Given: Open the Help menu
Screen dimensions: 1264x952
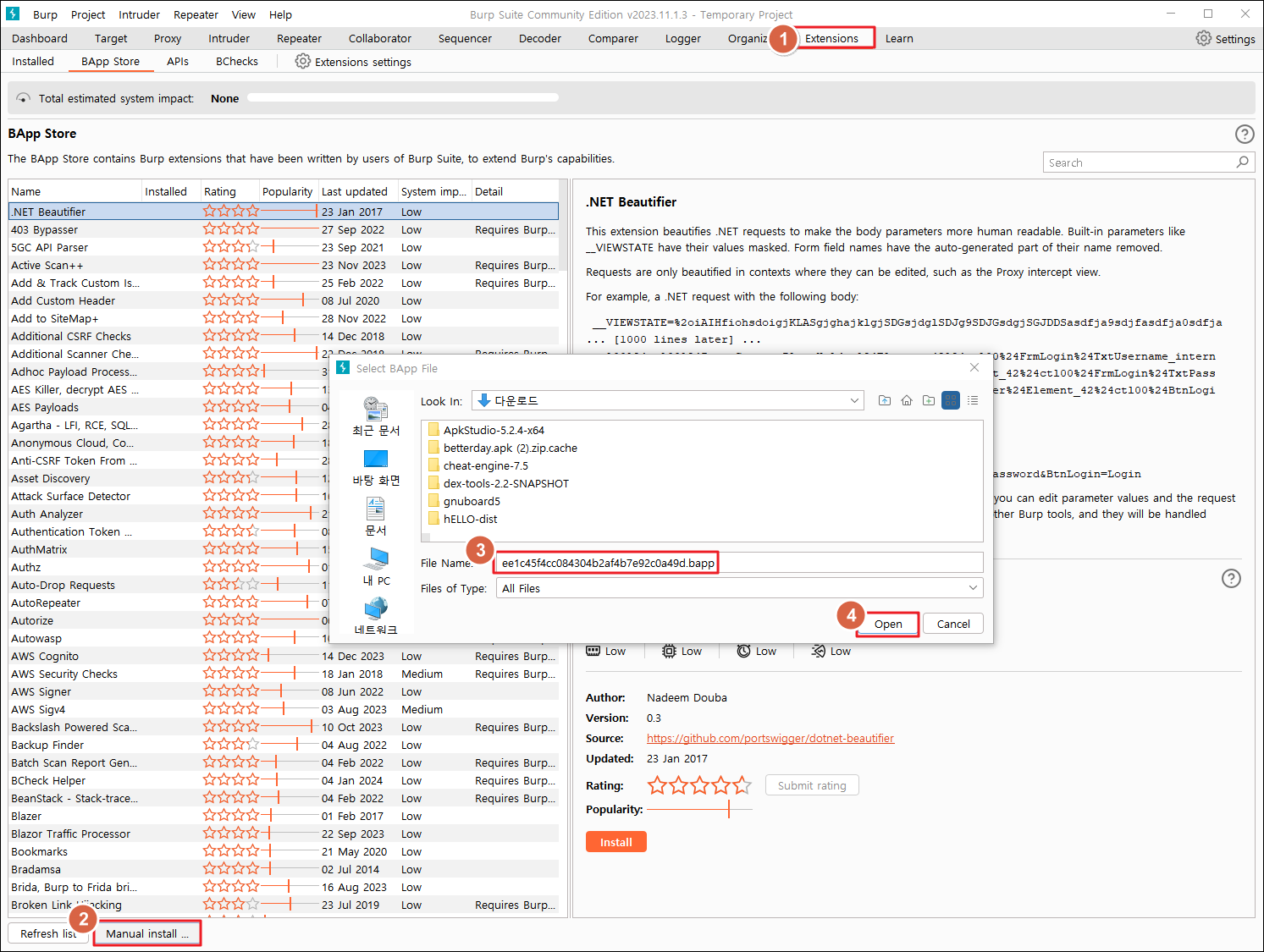Looking at the screenshot, I should [280, 14].
